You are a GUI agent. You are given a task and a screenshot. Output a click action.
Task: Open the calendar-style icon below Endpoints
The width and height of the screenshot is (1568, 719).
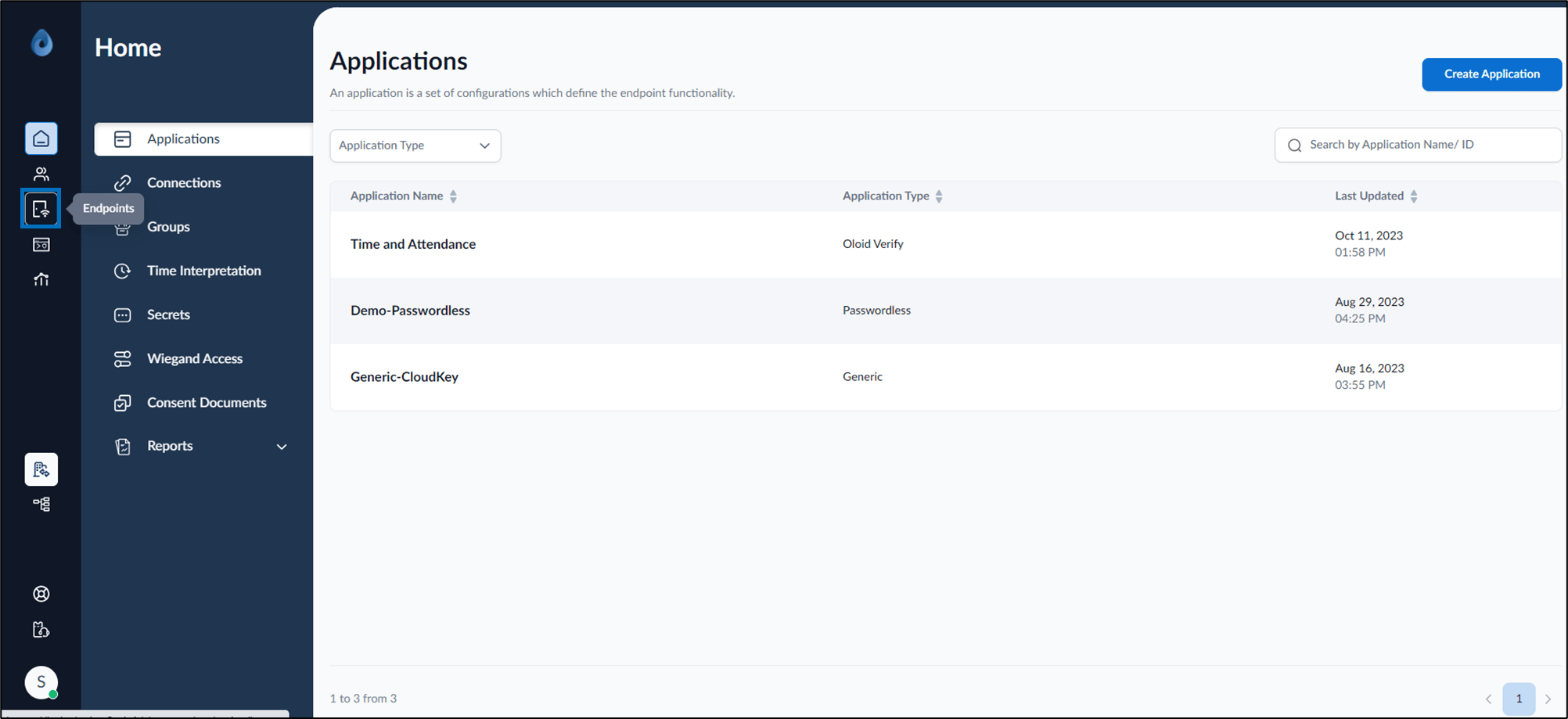pos(41,245)
